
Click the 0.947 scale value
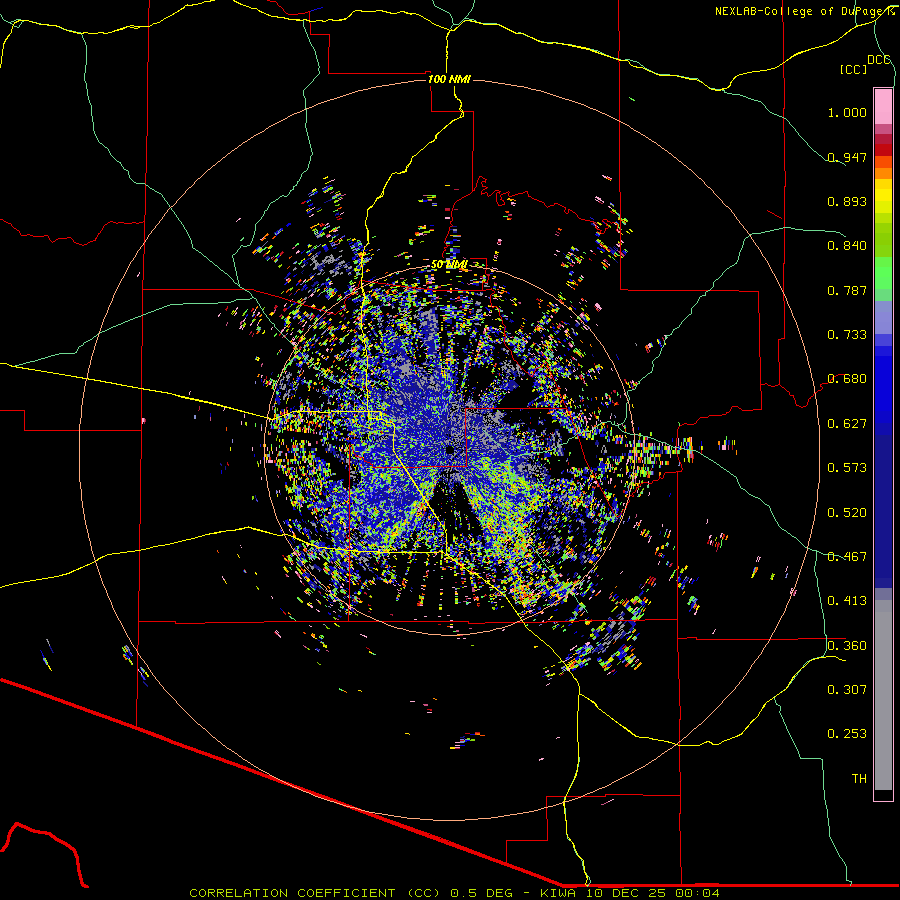[x=847, y=157]
